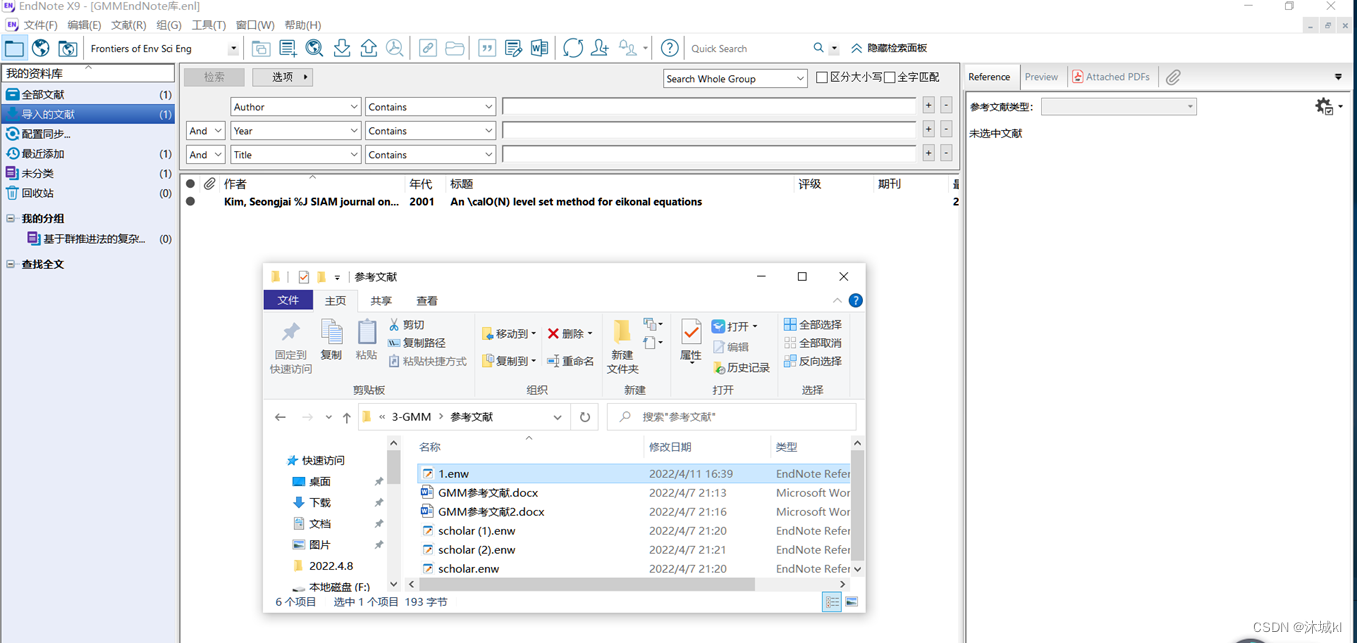Click Explorer refresh icon beside address bar
The image size is (1357, 643).
click(585, 417)
